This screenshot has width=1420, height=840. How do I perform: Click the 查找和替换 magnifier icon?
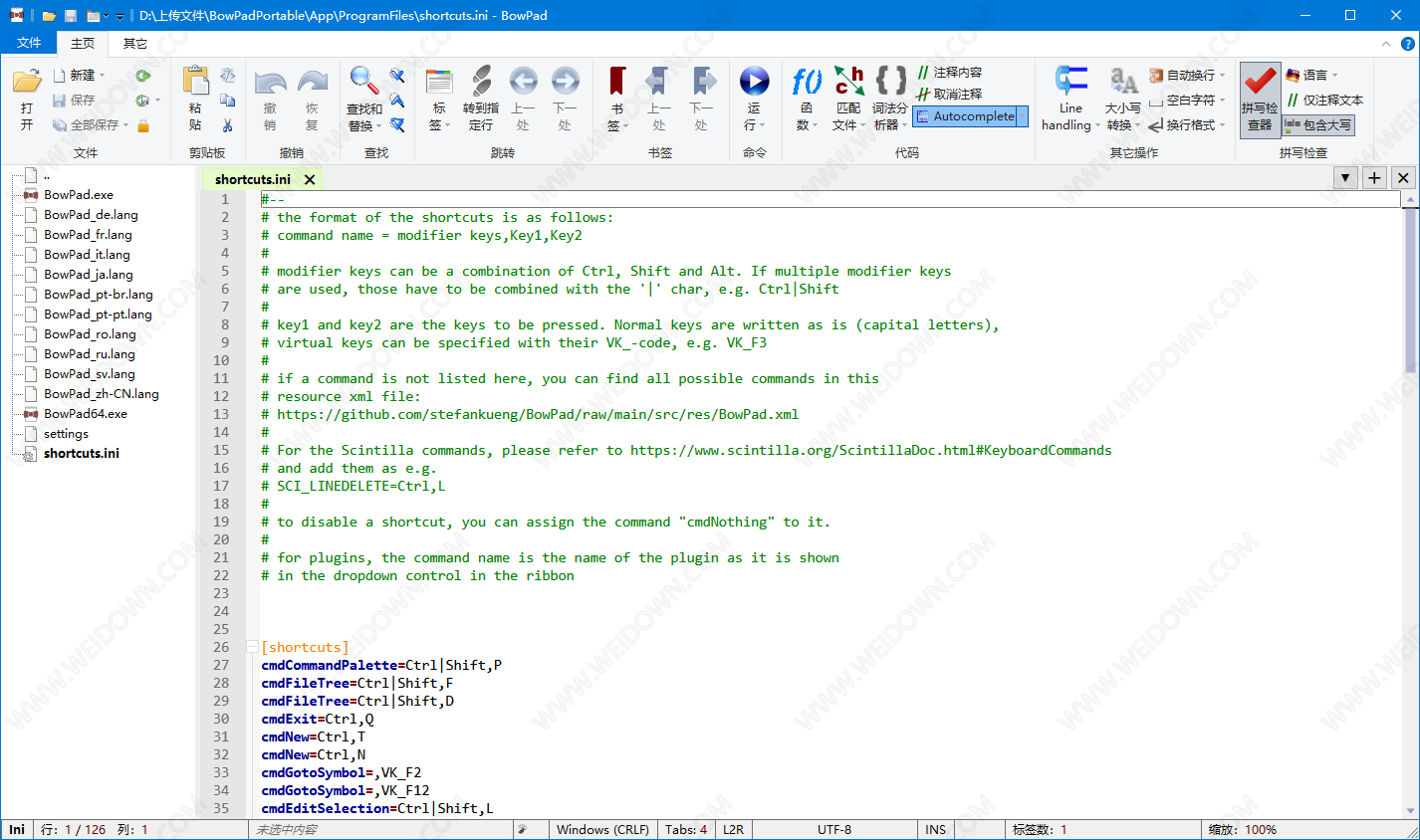pos(362,81)
